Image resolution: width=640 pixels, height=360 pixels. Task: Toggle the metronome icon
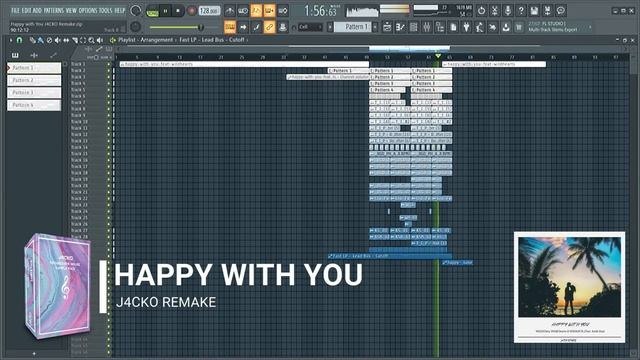(x=230, y=11)
